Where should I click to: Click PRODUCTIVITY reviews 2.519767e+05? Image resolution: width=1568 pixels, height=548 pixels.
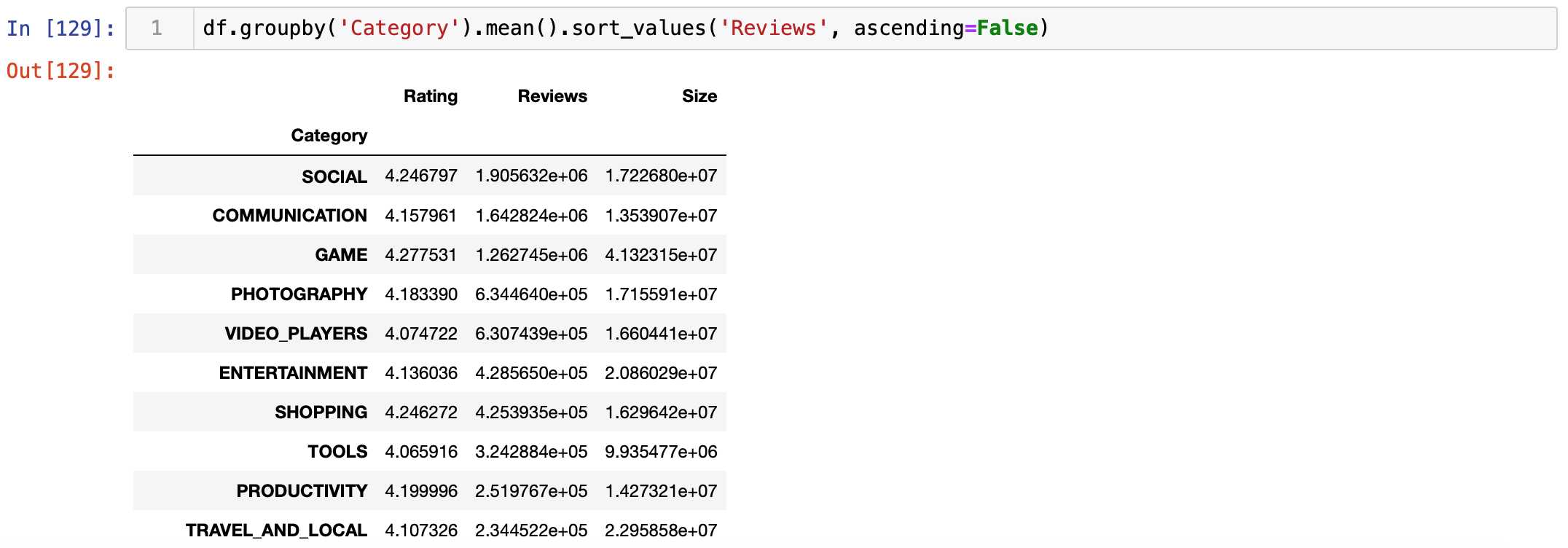(531, 491)
